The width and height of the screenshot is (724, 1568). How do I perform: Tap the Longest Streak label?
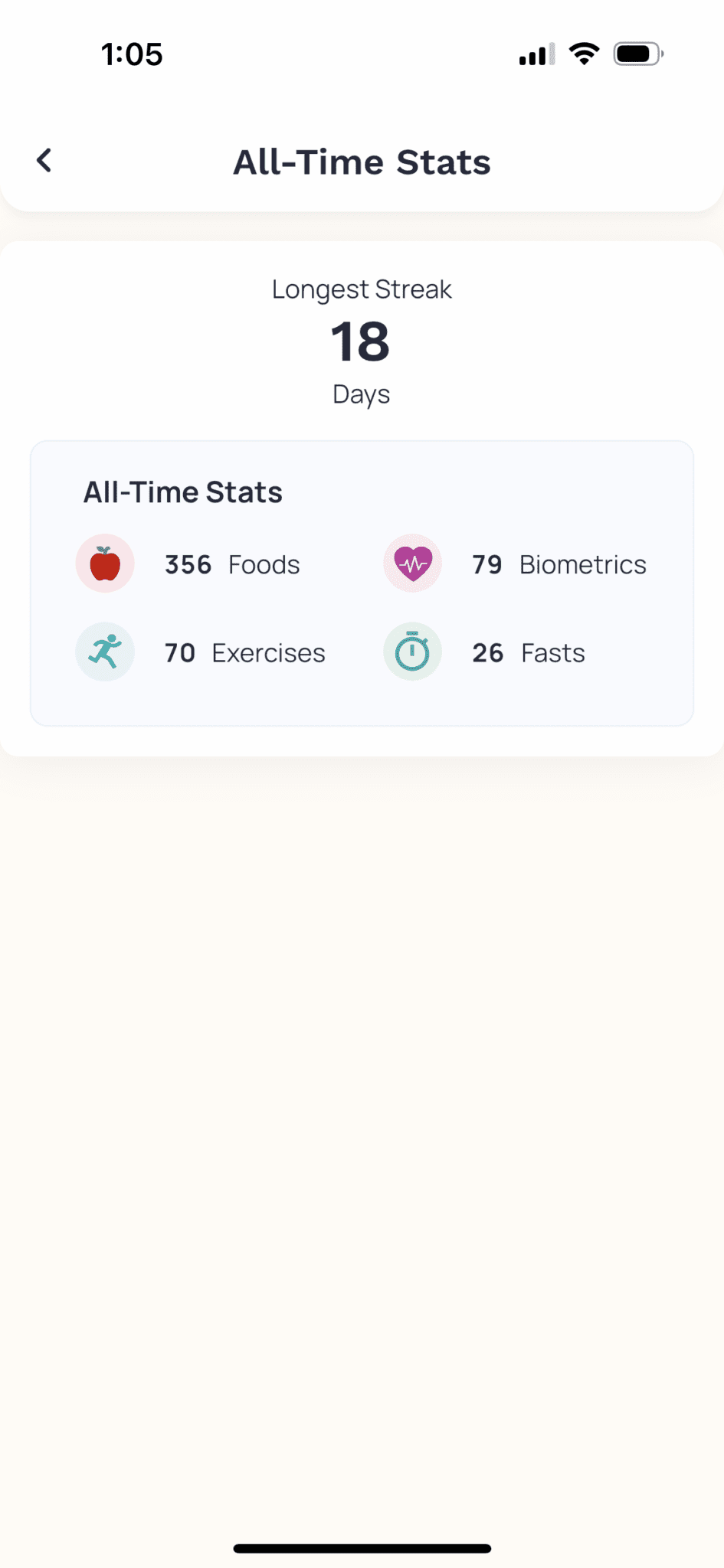(x=362, y=289)
